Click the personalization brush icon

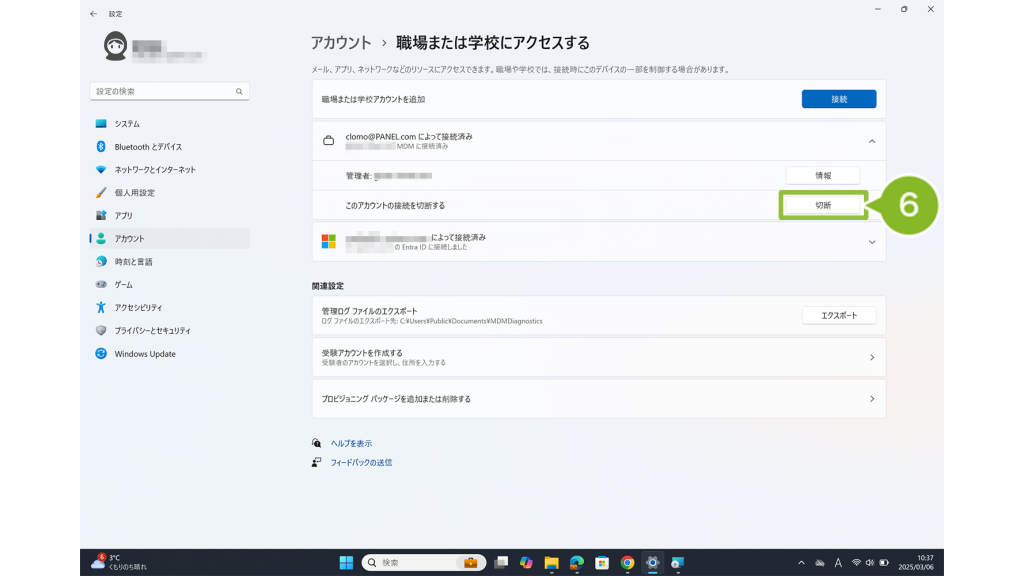[x=101, y=193]
